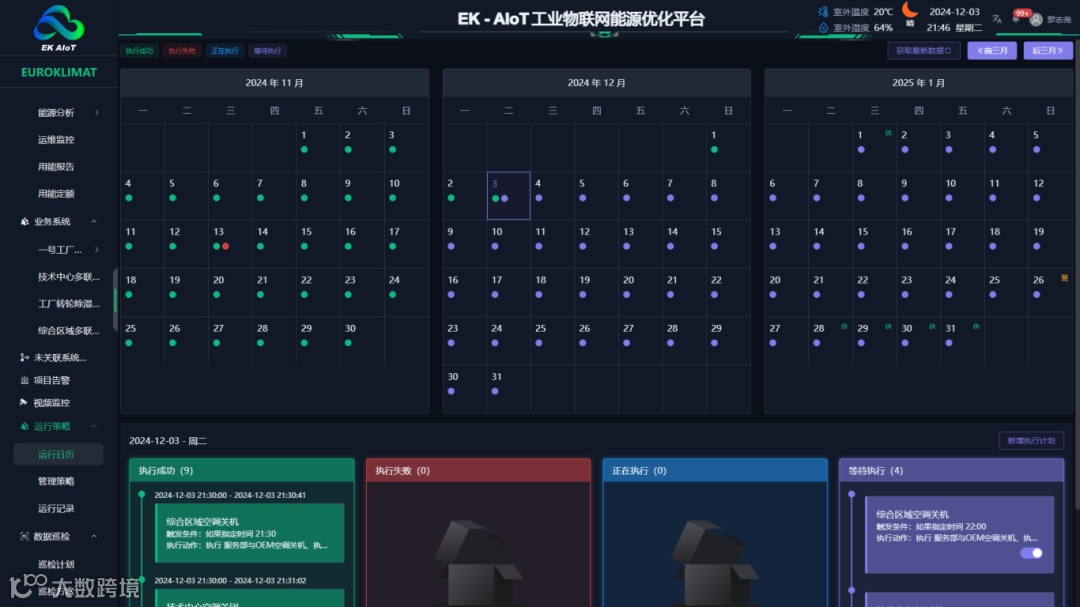Open 巡检计划 menu item
1080x607 pixels.
tap(56, 564)
